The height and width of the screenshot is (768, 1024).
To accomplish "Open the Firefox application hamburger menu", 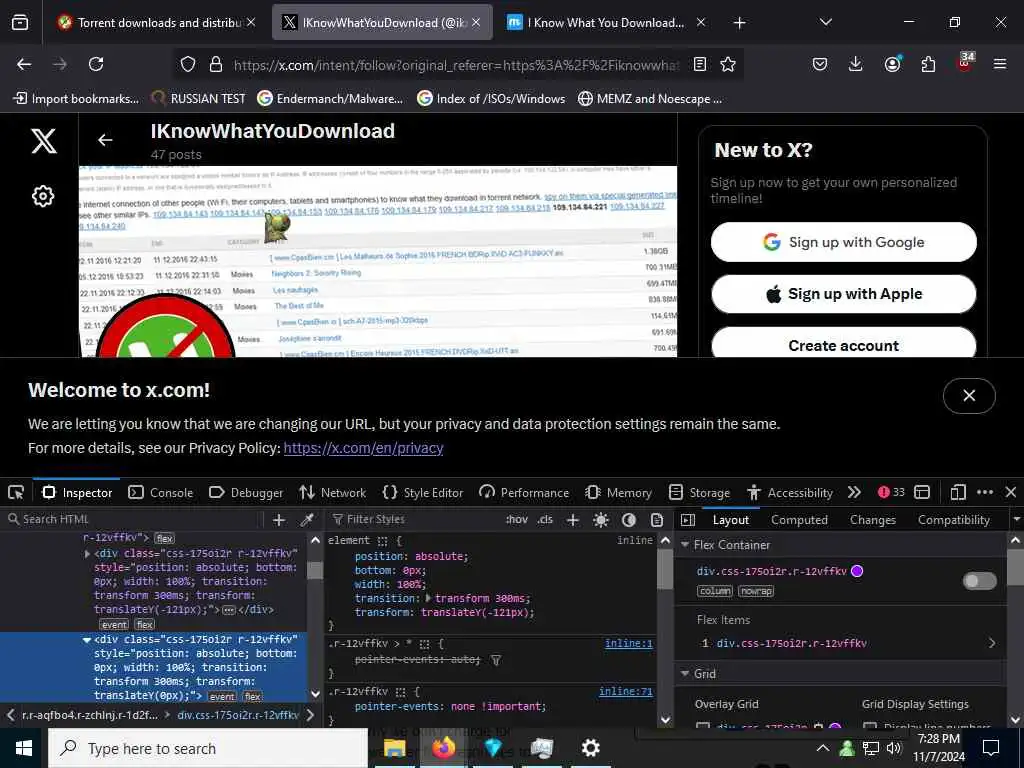I will coord(1000,64).
